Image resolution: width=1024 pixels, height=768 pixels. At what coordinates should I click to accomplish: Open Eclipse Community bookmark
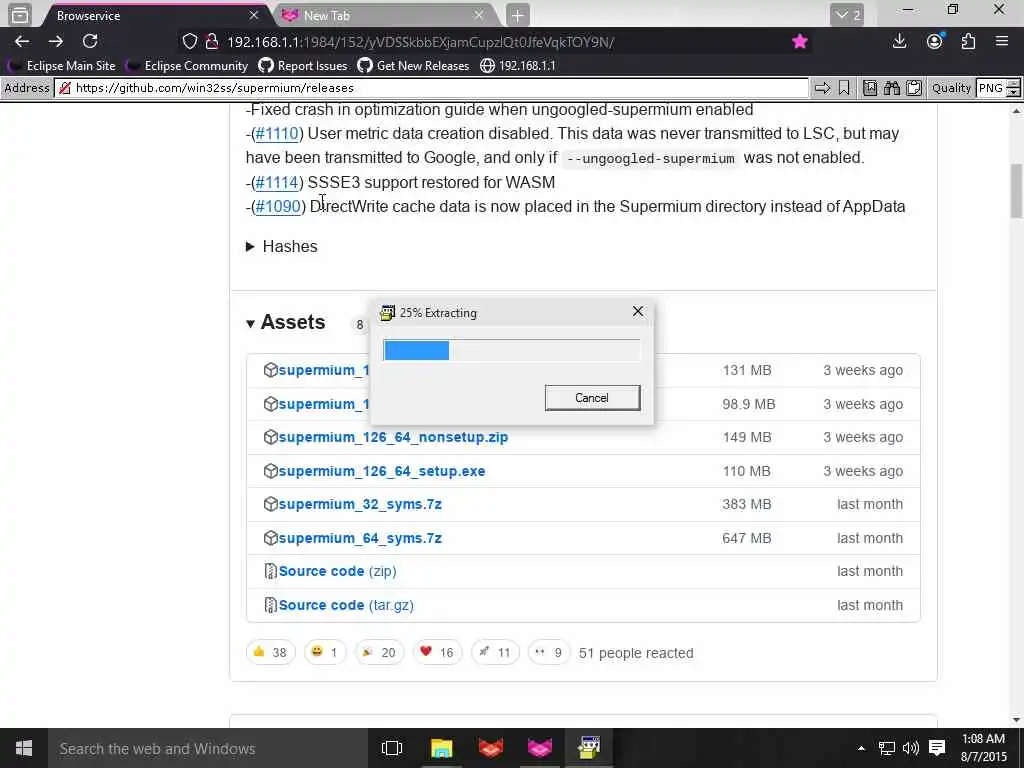(189, 65)
